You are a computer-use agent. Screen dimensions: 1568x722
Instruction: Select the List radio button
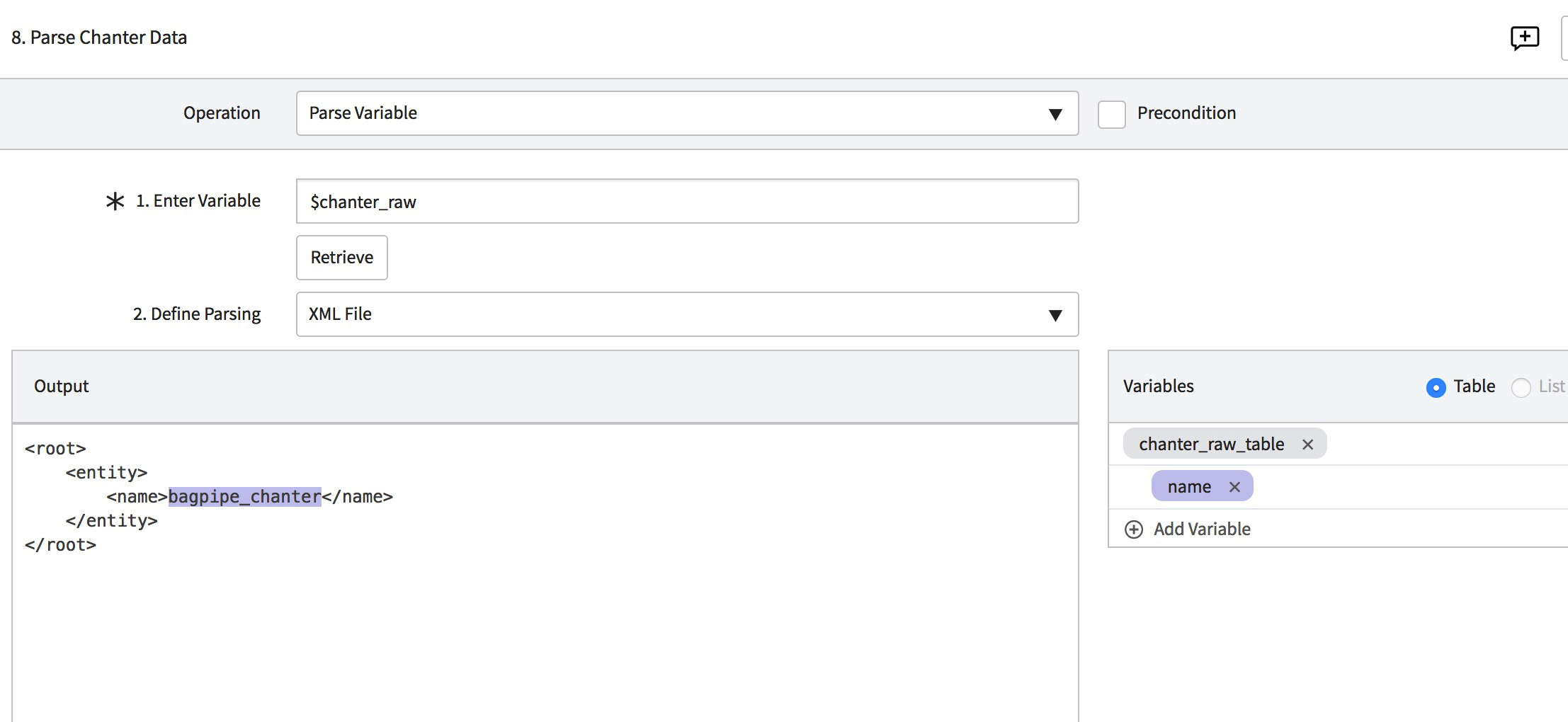click(1521, 387)
